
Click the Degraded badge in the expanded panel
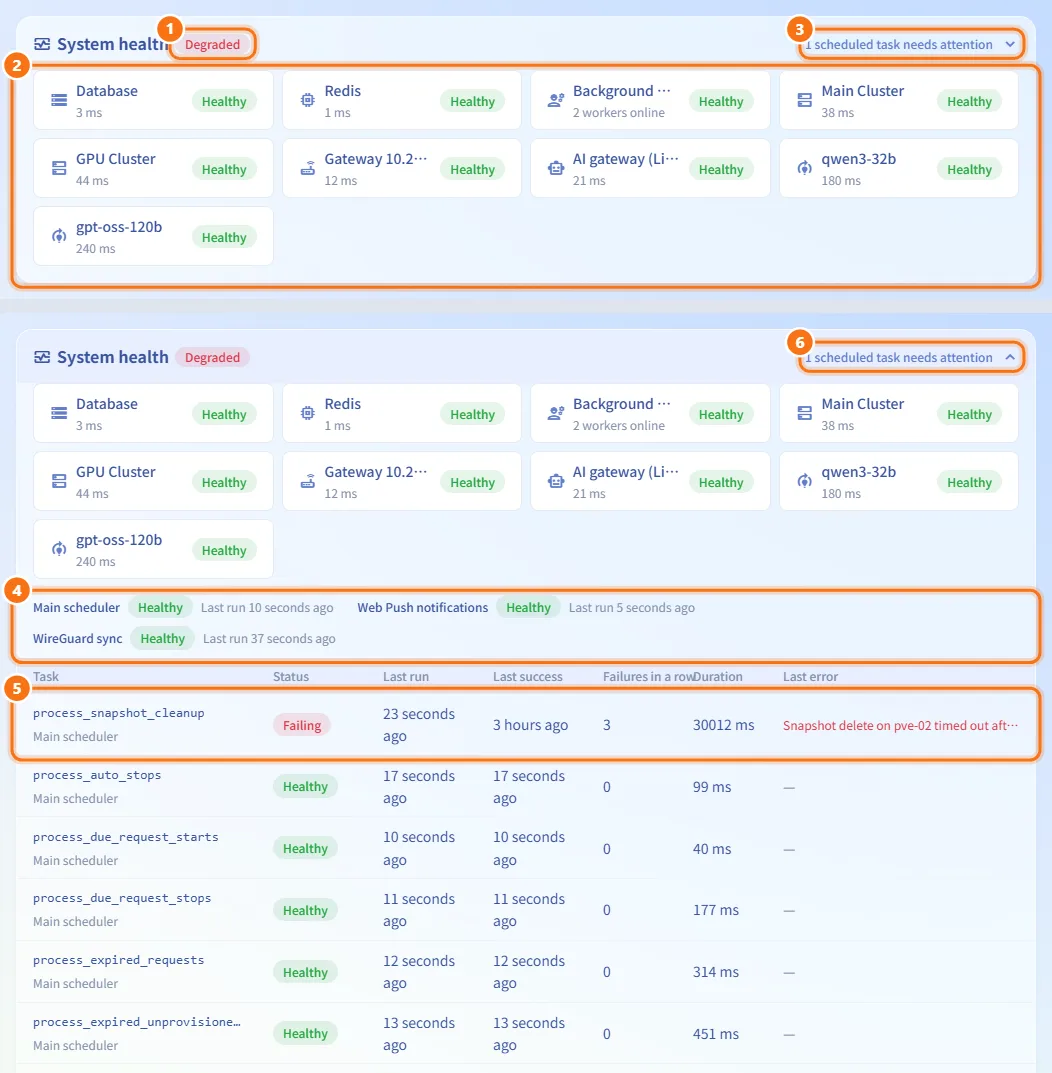tap(212, 357)
